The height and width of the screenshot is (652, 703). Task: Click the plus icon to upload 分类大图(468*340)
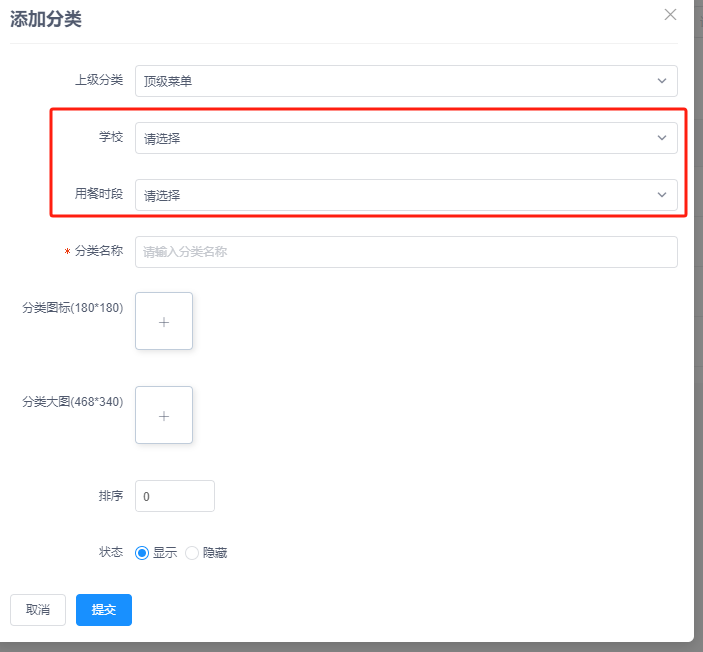pyautogui.click(x=164, y=416)
